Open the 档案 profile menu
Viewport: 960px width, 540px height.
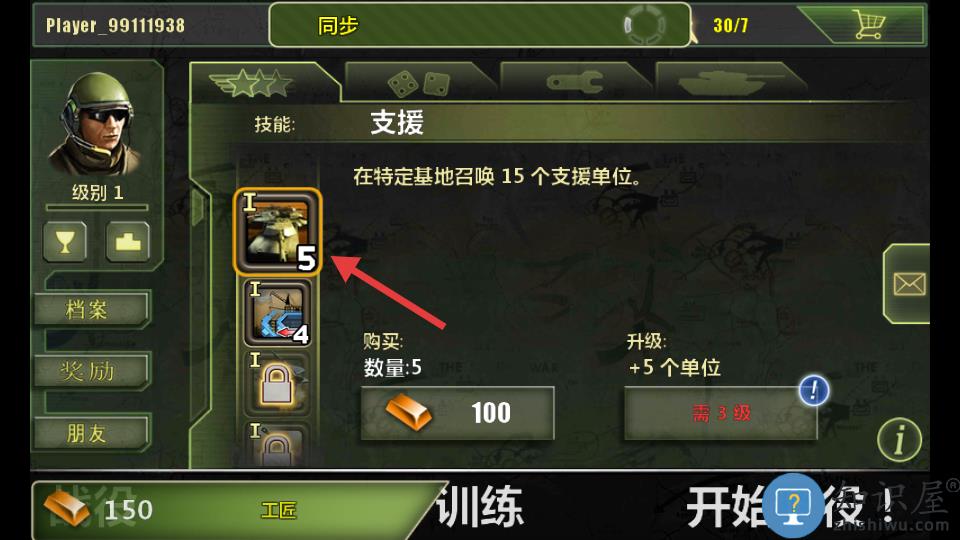(x=91, y=310)
